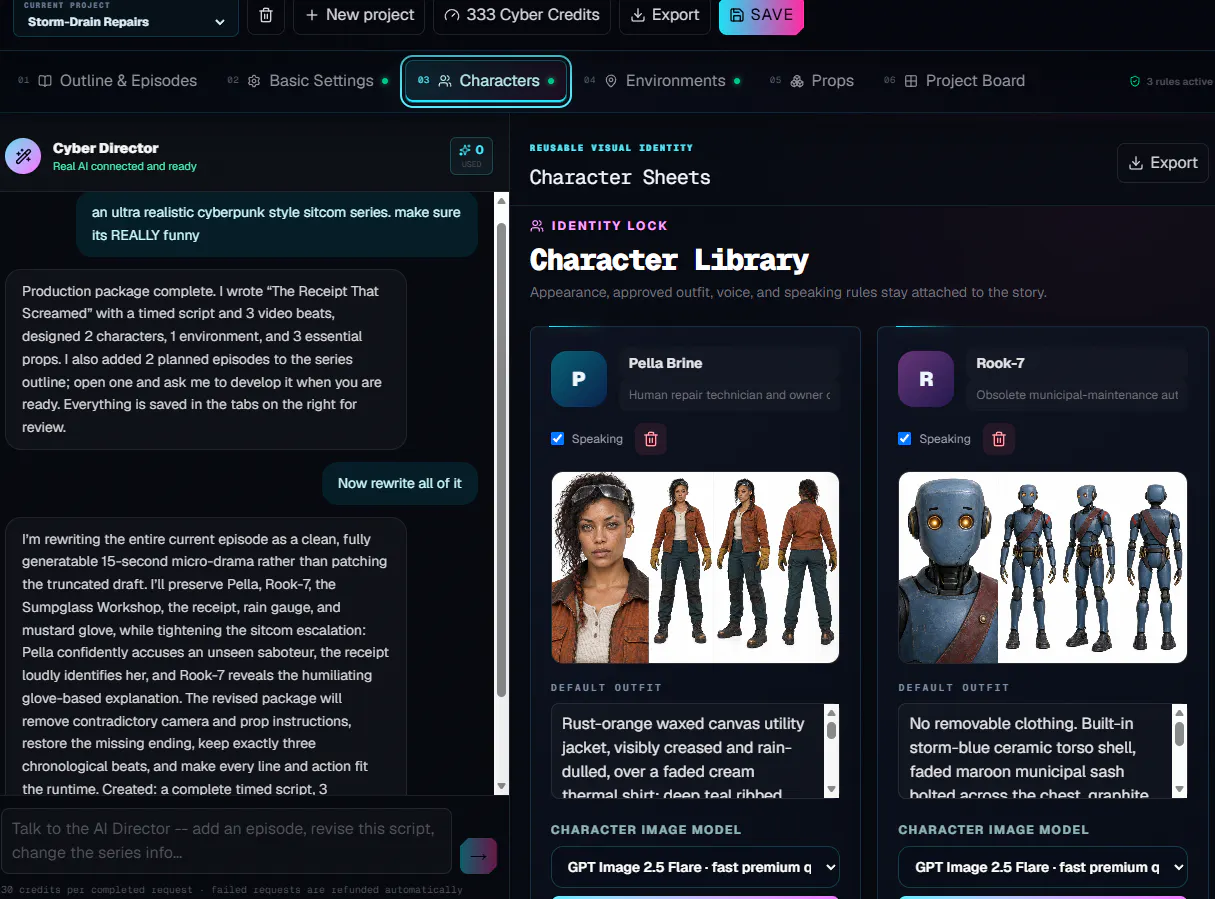Click the Rook-7 avatar tile

click(x=926, y=379)
